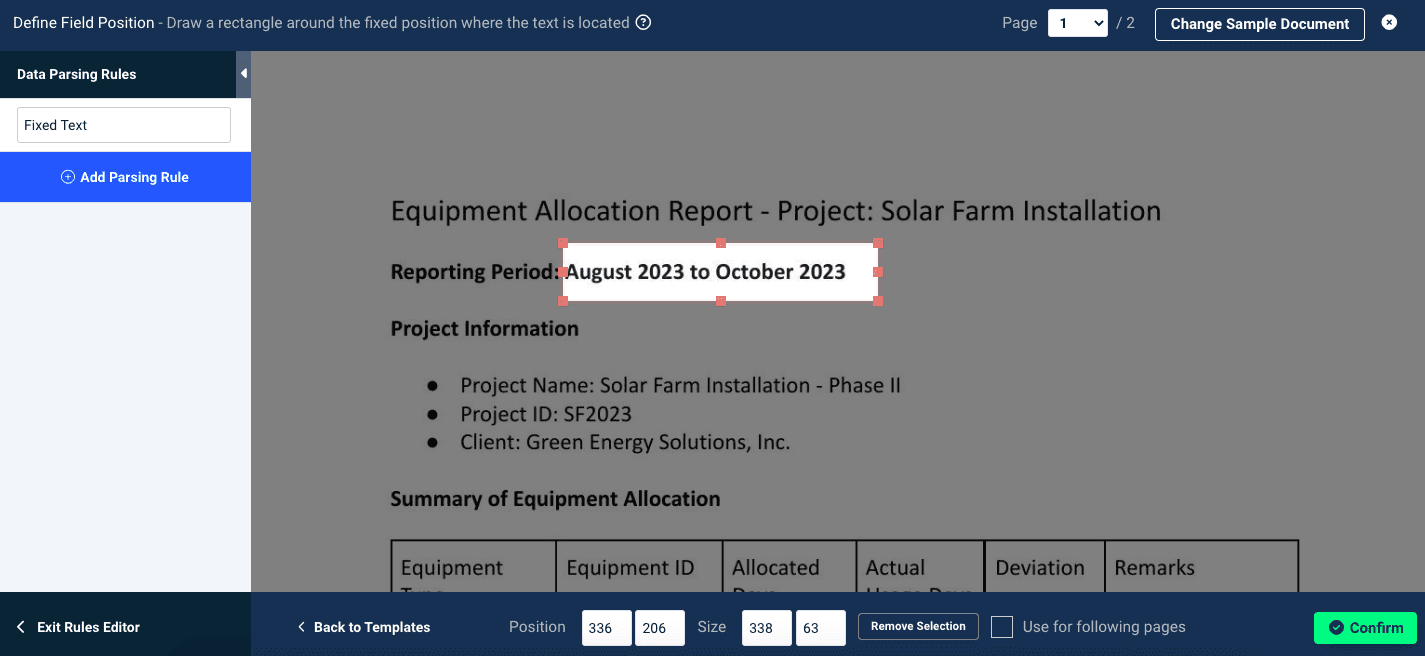Click the top-left selection resize handle
The image size is (1425, 656).
click(563, 243)
